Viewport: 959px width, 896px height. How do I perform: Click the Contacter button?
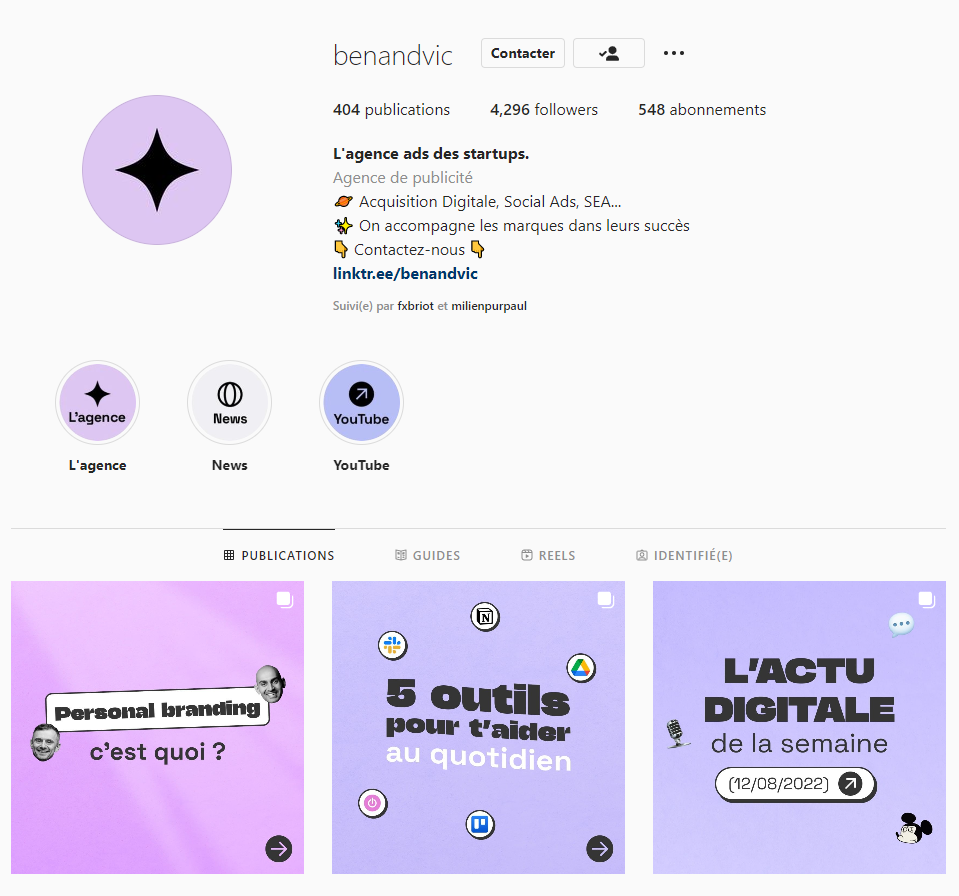point(523,53)
